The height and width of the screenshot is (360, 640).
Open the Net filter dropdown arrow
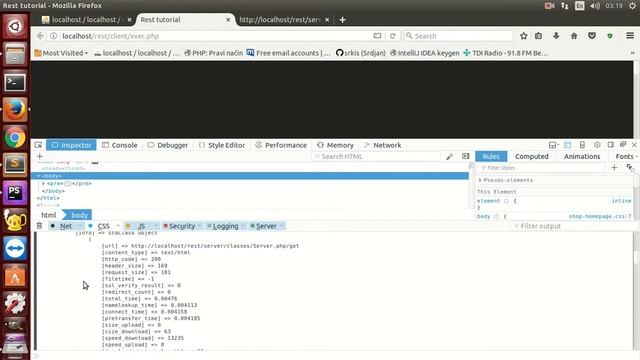point(80,226)
